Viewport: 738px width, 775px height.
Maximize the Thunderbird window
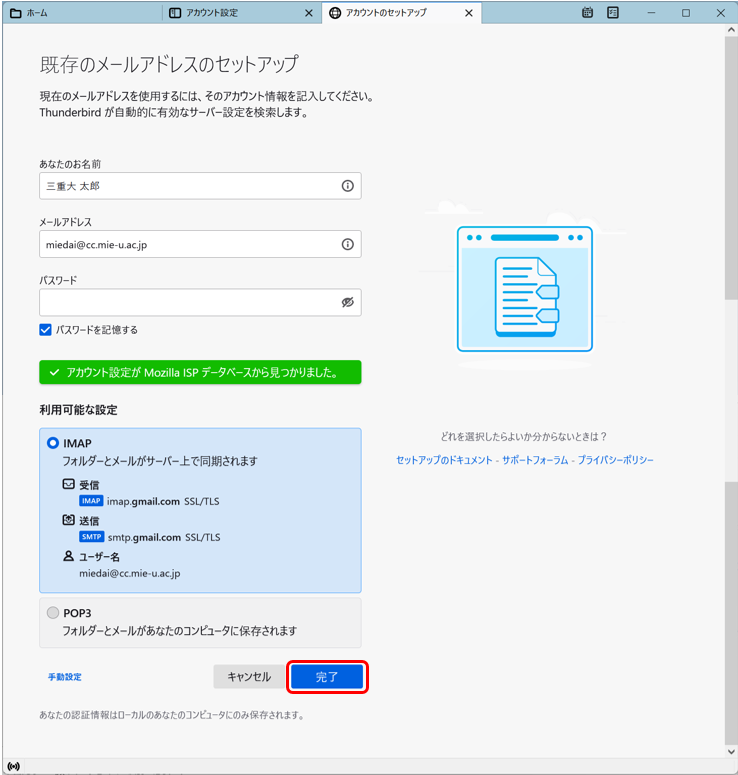coord(686,13)
